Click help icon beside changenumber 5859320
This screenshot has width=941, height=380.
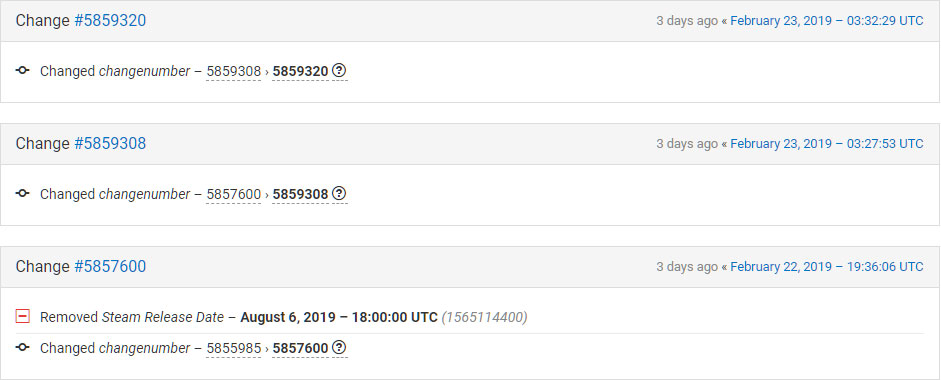tap(339, 71)
